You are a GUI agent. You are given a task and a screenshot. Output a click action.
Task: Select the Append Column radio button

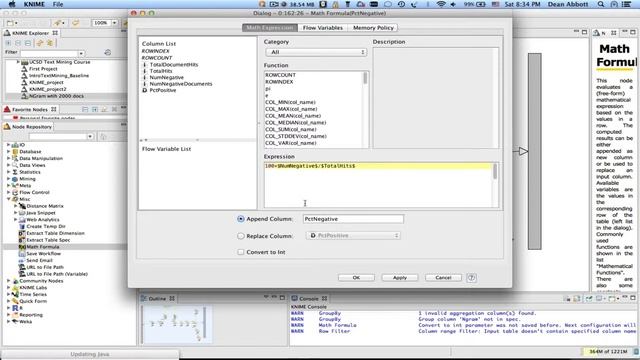[x=240, y=219]
